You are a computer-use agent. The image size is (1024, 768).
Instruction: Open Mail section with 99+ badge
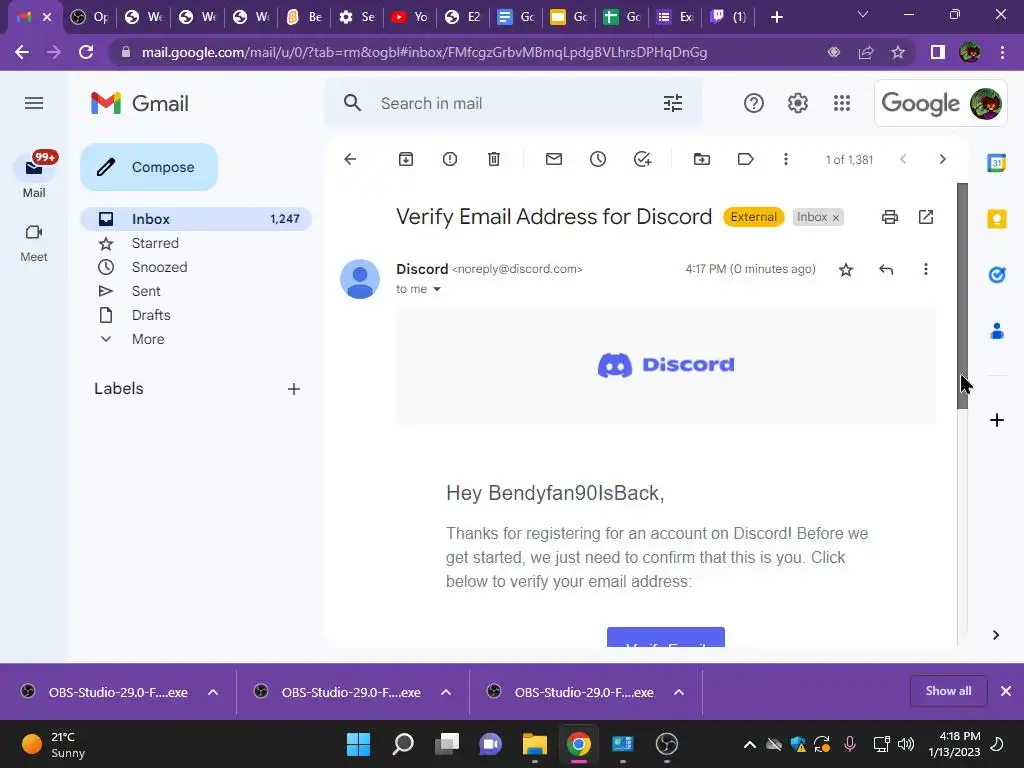coord(34,175)
